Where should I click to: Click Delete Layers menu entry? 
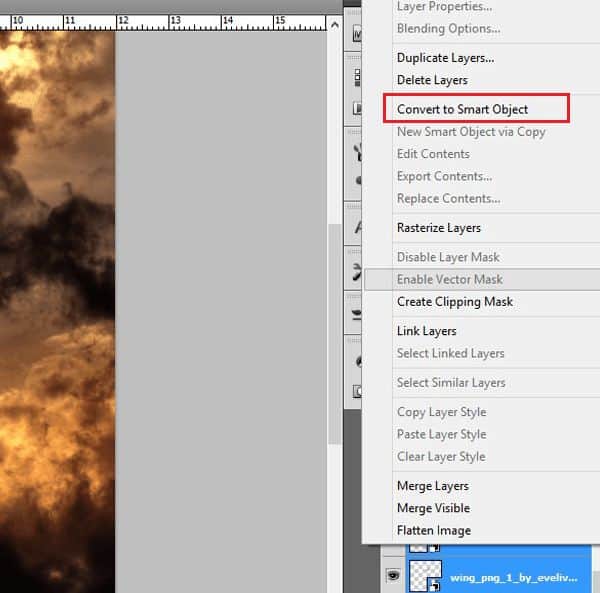coord(432,80)
